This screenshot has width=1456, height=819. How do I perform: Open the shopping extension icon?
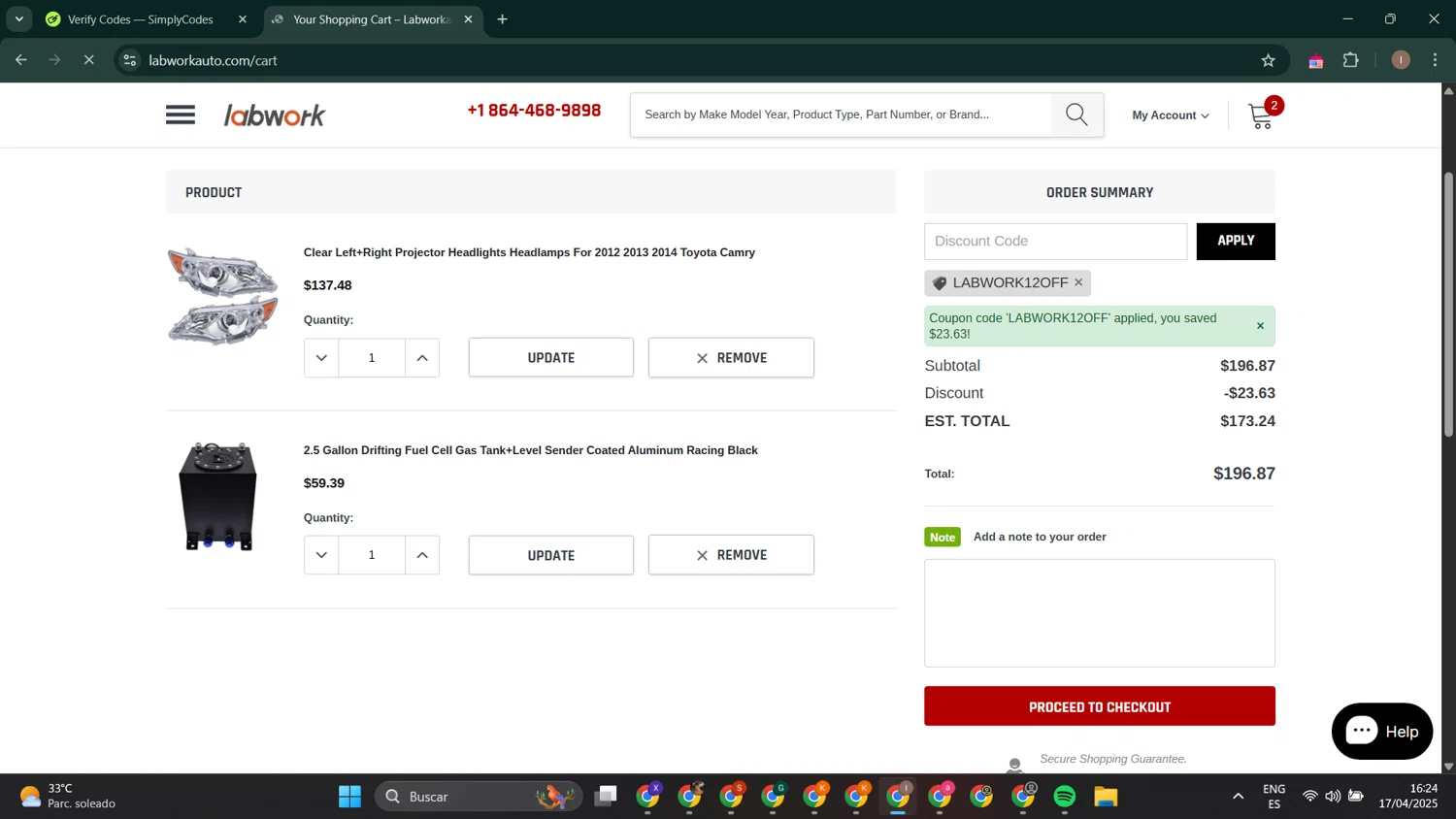(1316, 61)
